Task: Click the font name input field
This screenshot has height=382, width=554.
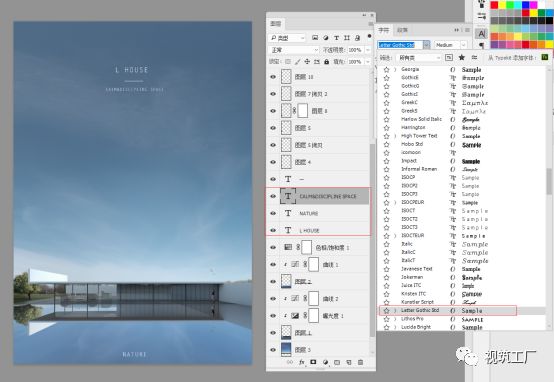Action: [400, 45]
